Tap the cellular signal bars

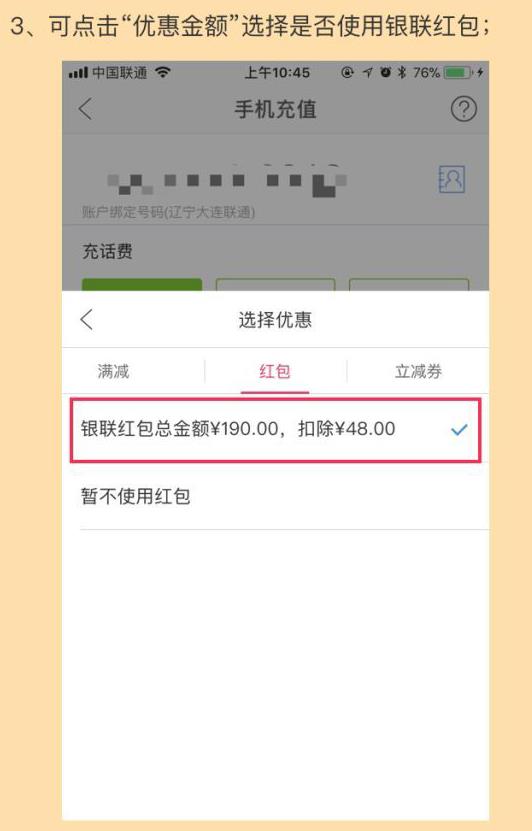click(x=78, y=73)
